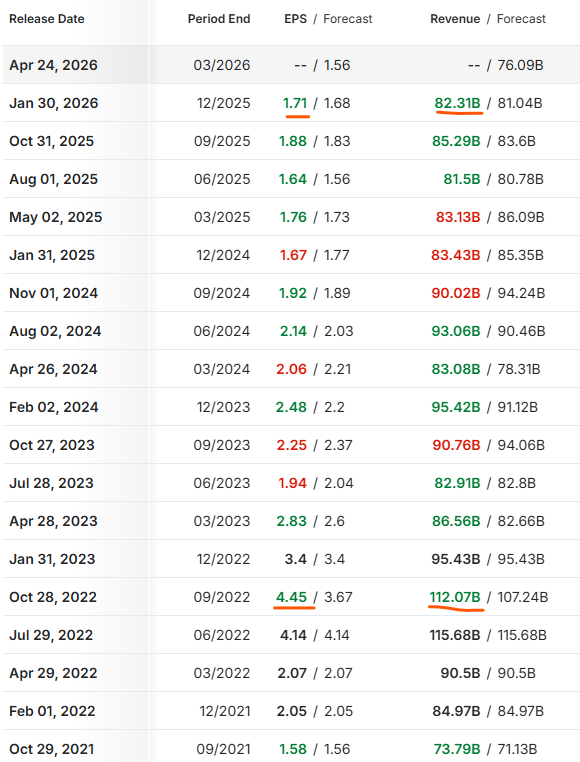Click revenue value 112.07B
This screenshot has height=762, width=580.
click(x=455, y=597)
